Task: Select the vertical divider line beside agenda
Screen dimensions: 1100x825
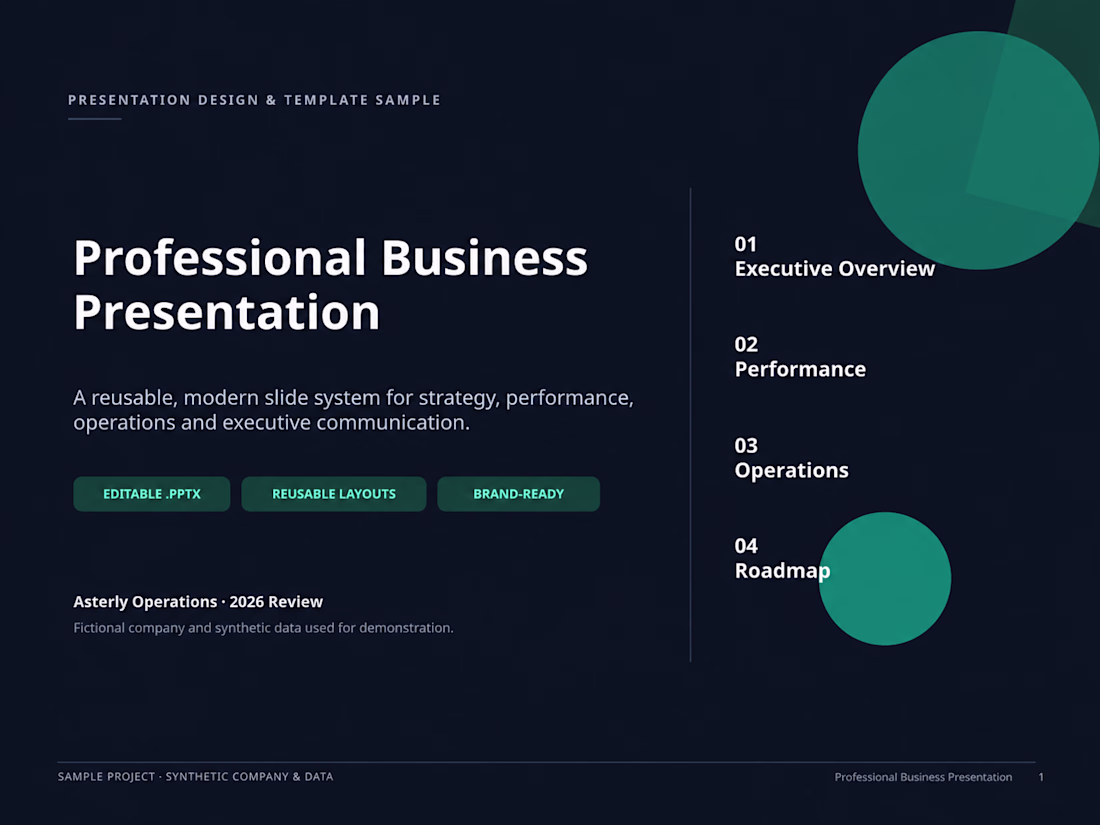Action: (690, 424)
